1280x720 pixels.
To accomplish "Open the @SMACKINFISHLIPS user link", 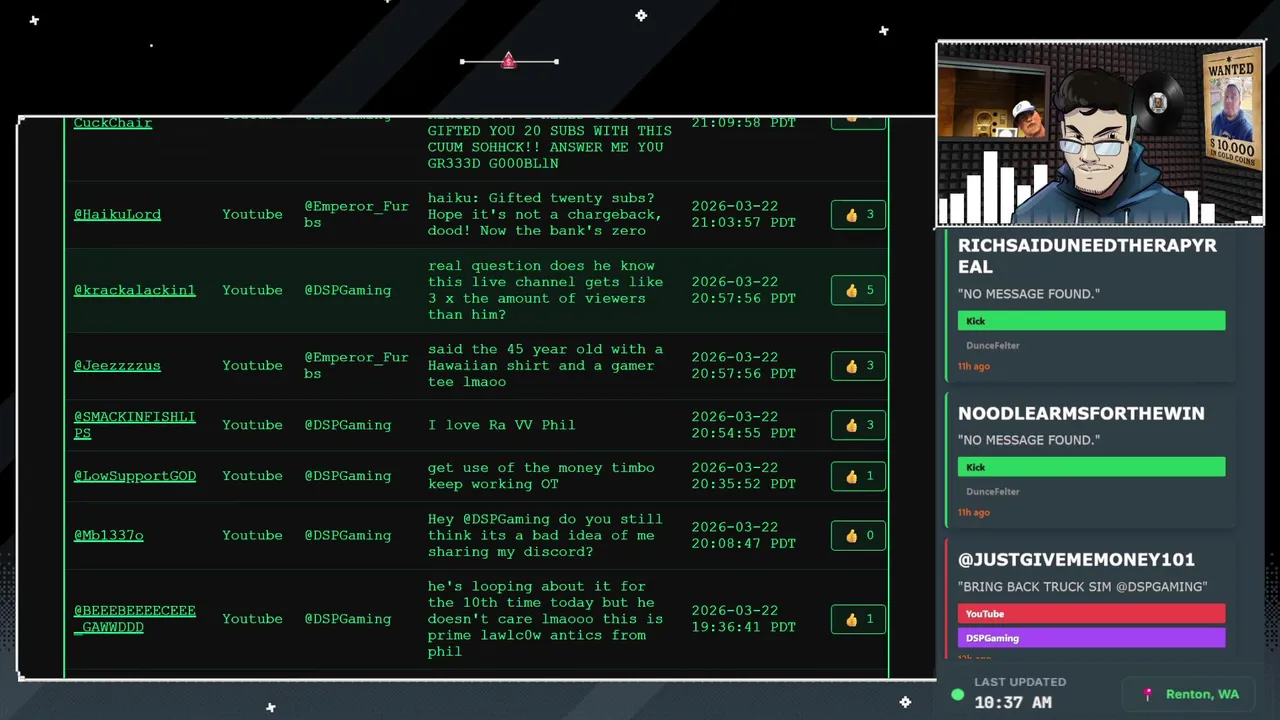I will tap(134, 425).
